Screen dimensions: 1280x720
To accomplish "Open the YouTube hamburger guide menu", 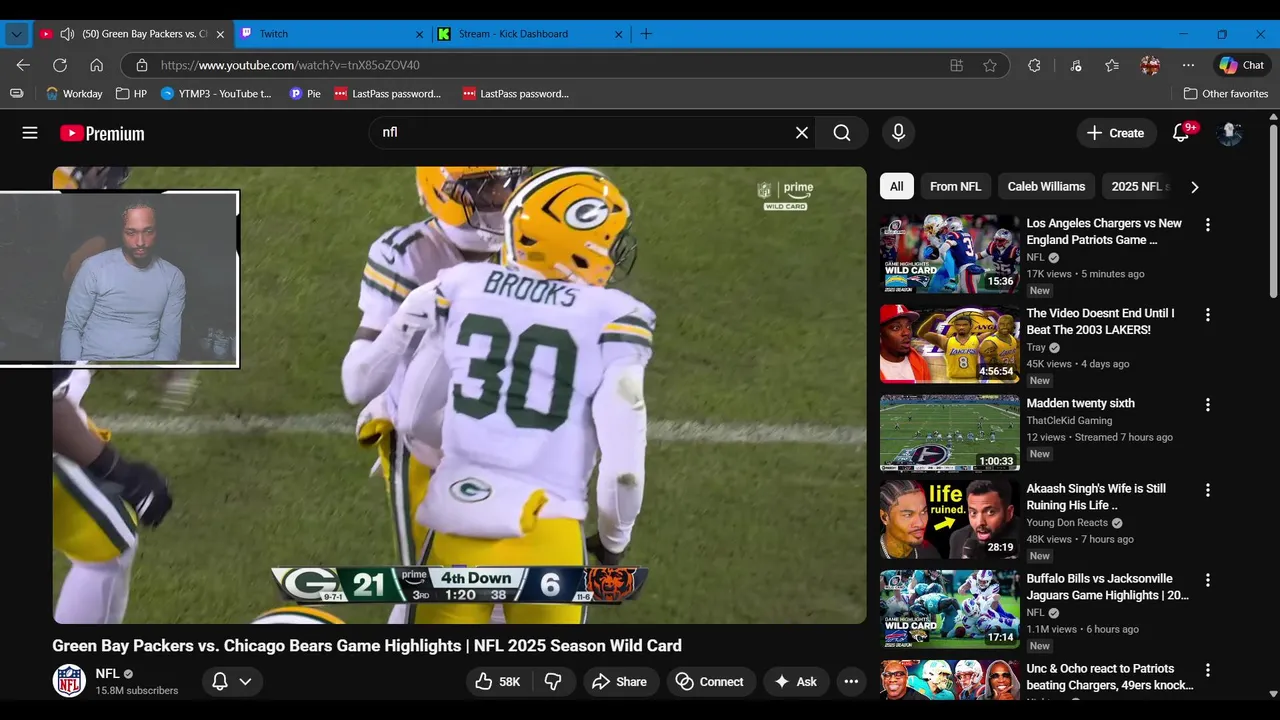I will tap(30, 133).
